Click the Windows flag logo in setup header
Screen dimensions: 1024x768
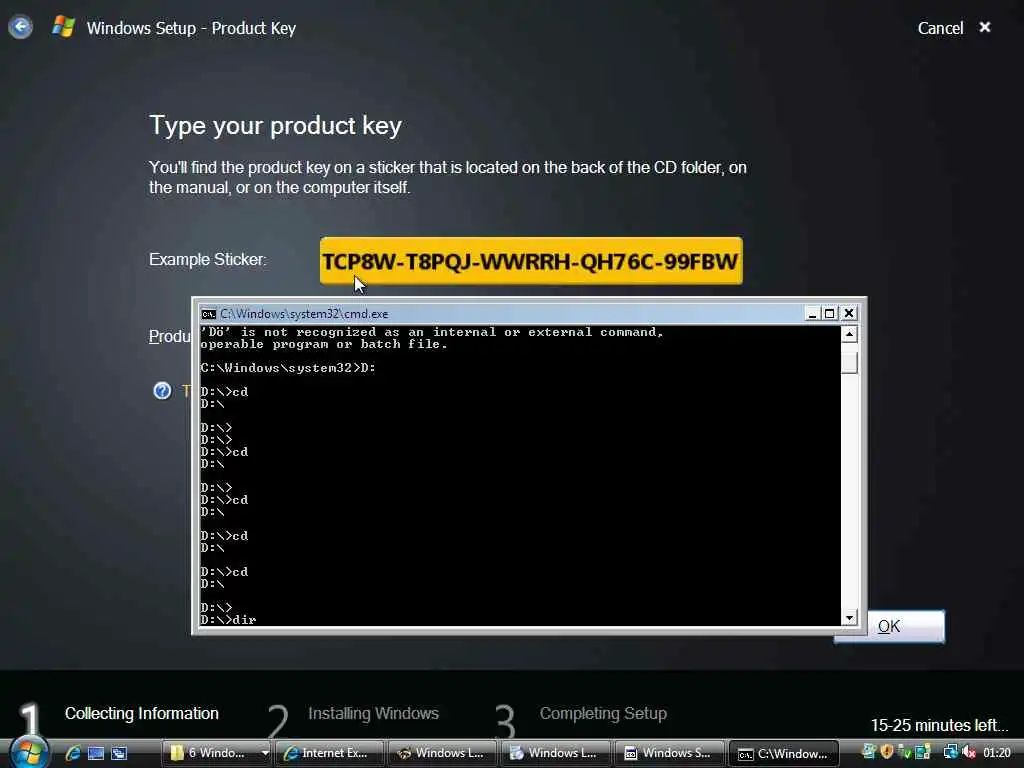[63, 27]
